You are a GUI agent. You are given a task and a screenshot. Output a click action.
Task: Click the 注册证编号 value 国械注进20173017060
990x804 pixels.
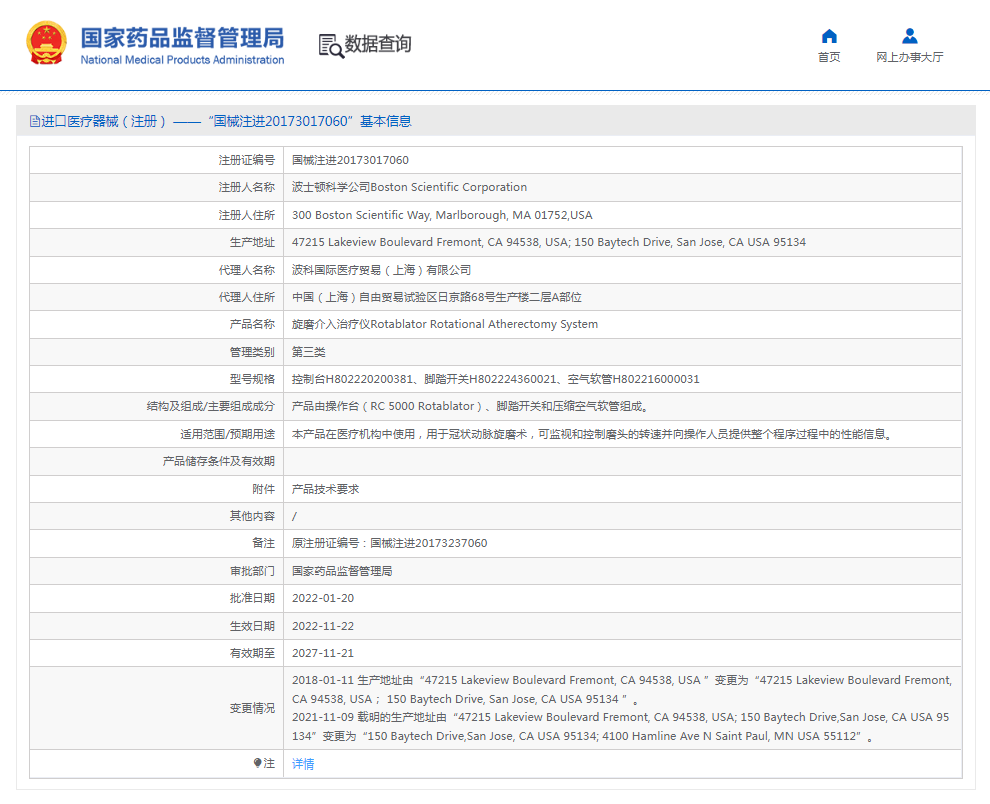coord(350,160)
